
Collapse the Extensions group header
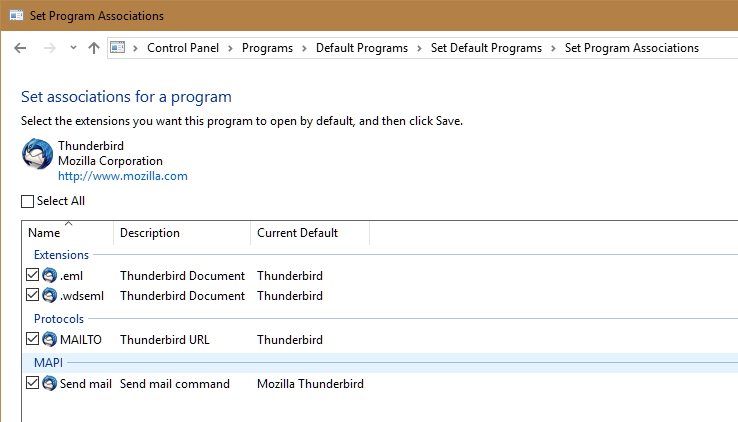[61, 255]
